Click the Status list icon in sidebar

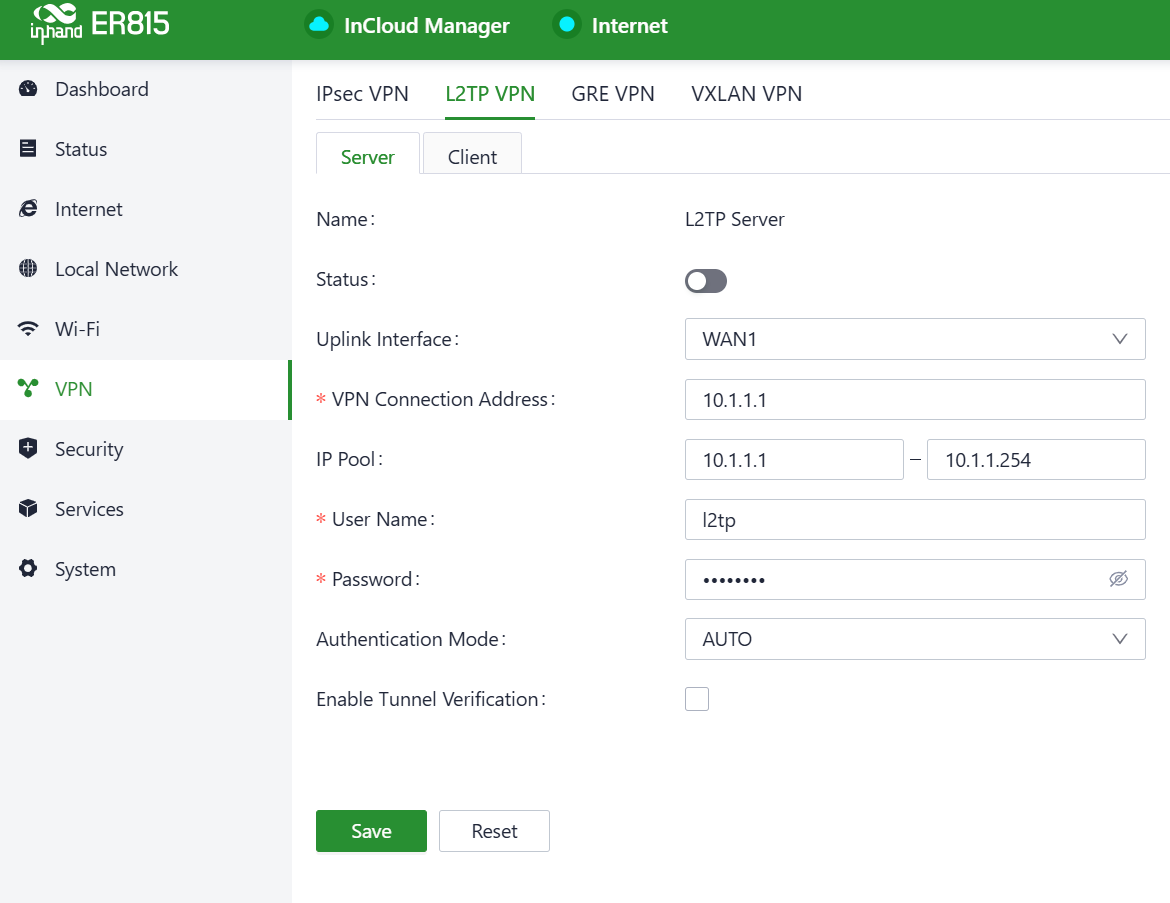[28, 149]
